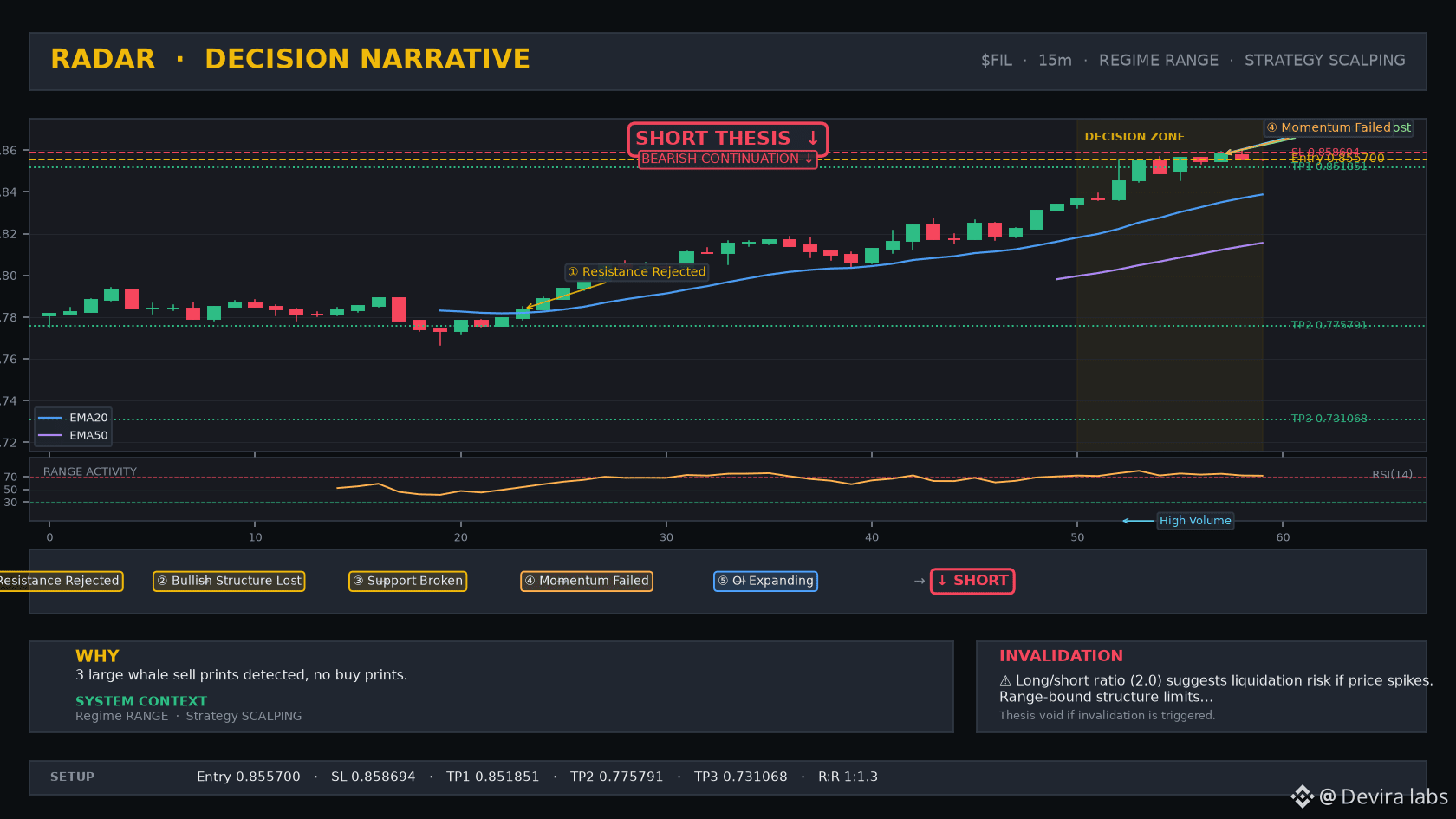The height and width of the screenshot is (819, 1456).
Task: Click TP2 0.775791 in setup bar
Action: tap(617, 777)
